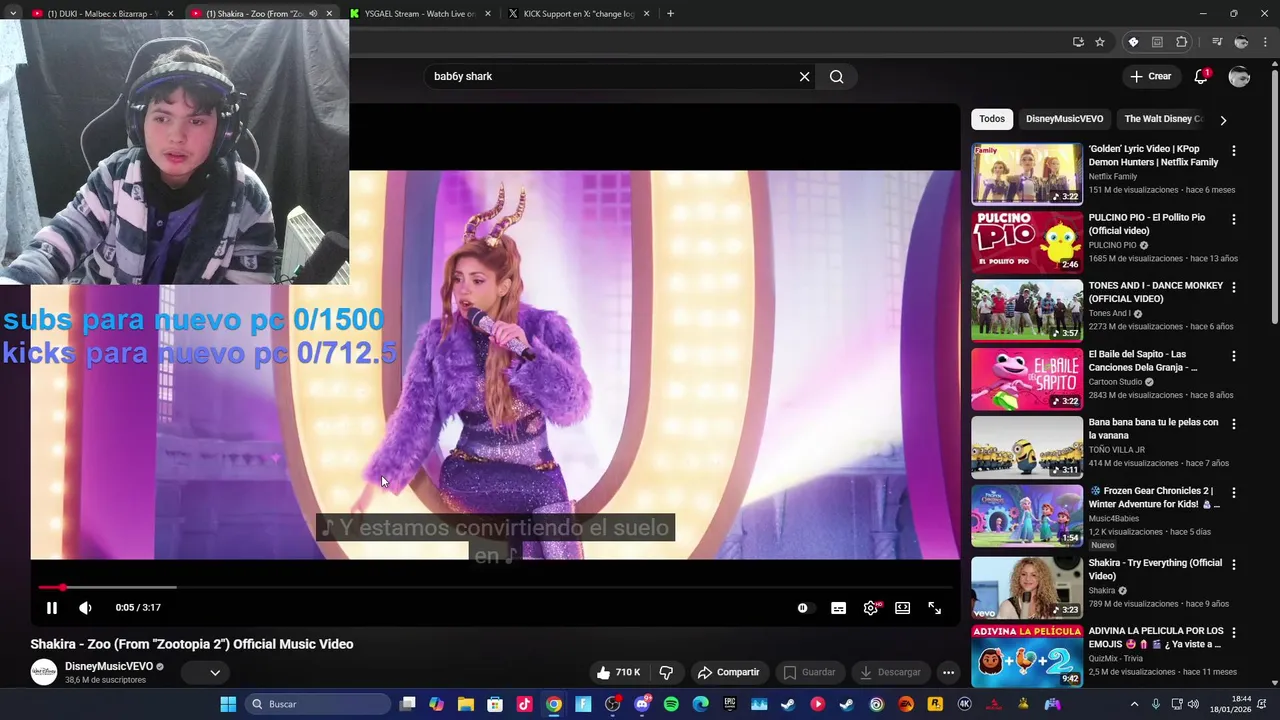Image resolution: width=1280 pixels, height=720 pixels.
Task: Open PULCINO PIO El Pollito Pio thumbnail
Action: click(x=1027, y=242)
